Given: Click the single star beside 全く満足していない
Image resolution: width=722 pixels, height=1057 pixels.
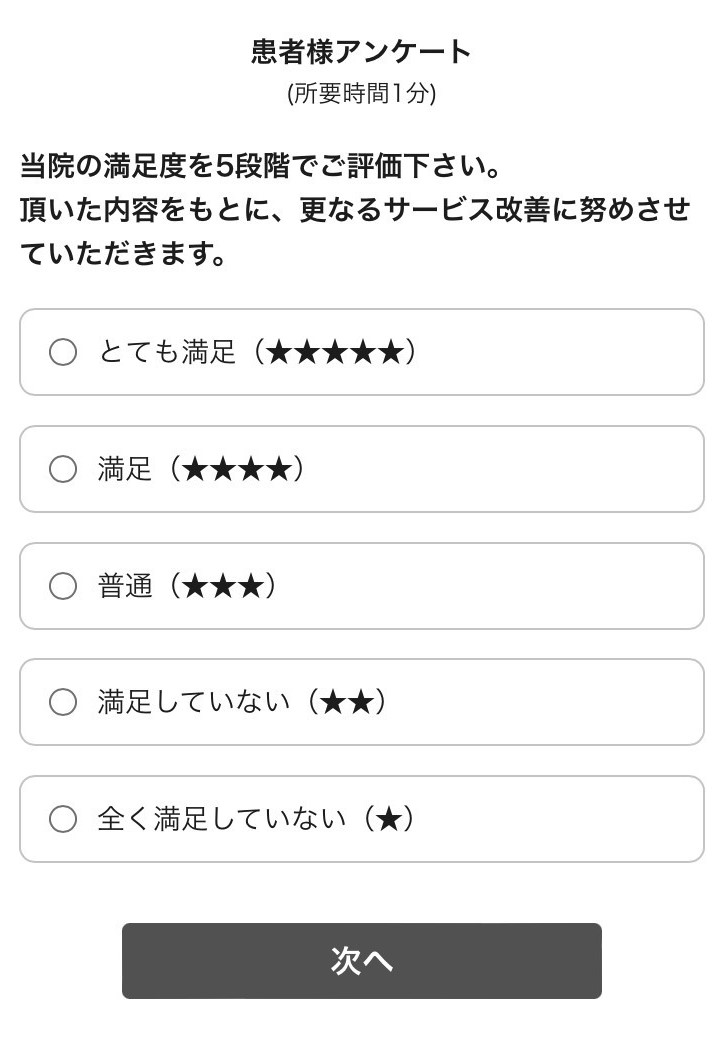Looking at the screenshot, I should (x=389, y=819).
